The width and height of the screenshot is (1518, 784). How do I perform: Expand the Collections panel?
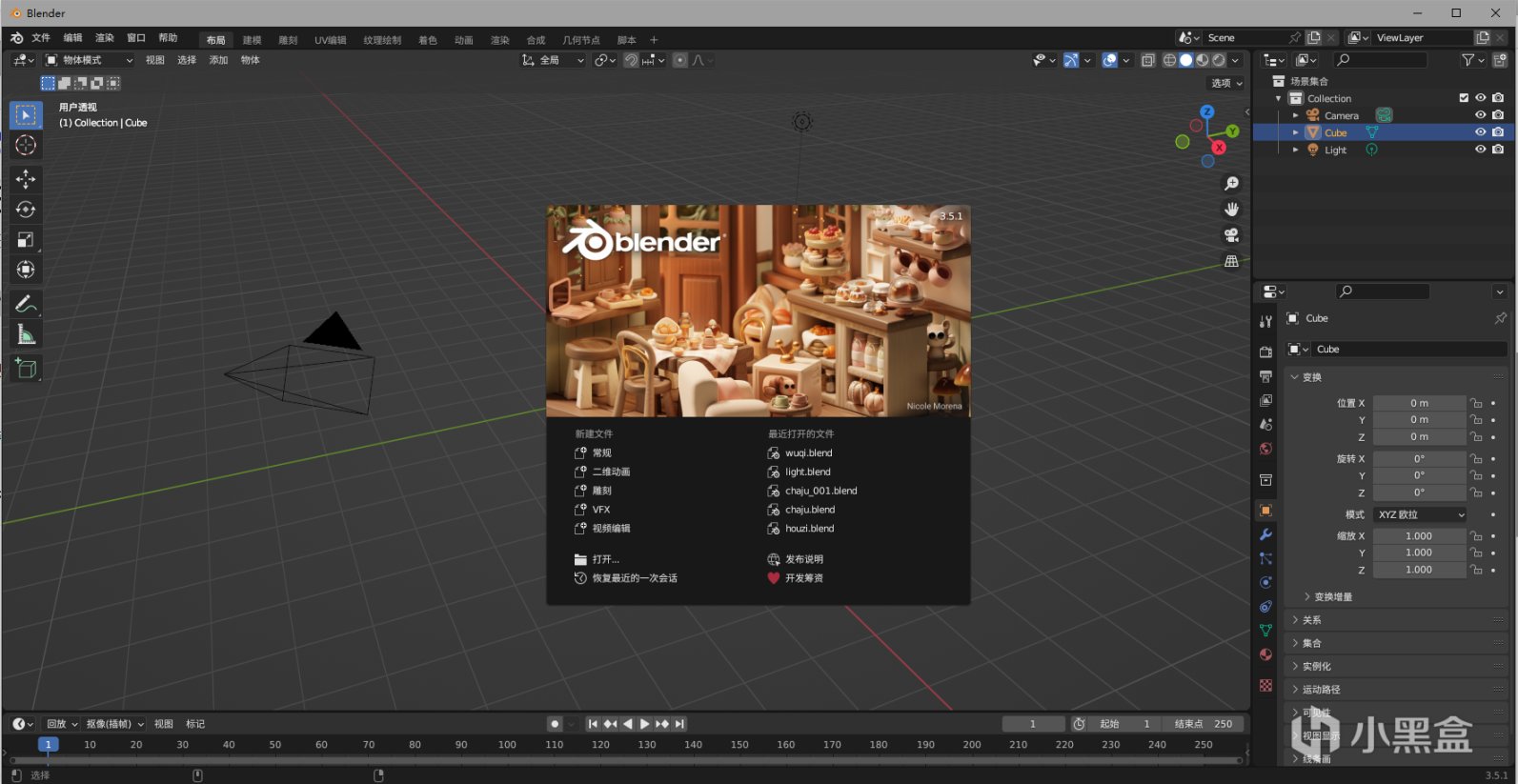click(x=1397, y=643)
